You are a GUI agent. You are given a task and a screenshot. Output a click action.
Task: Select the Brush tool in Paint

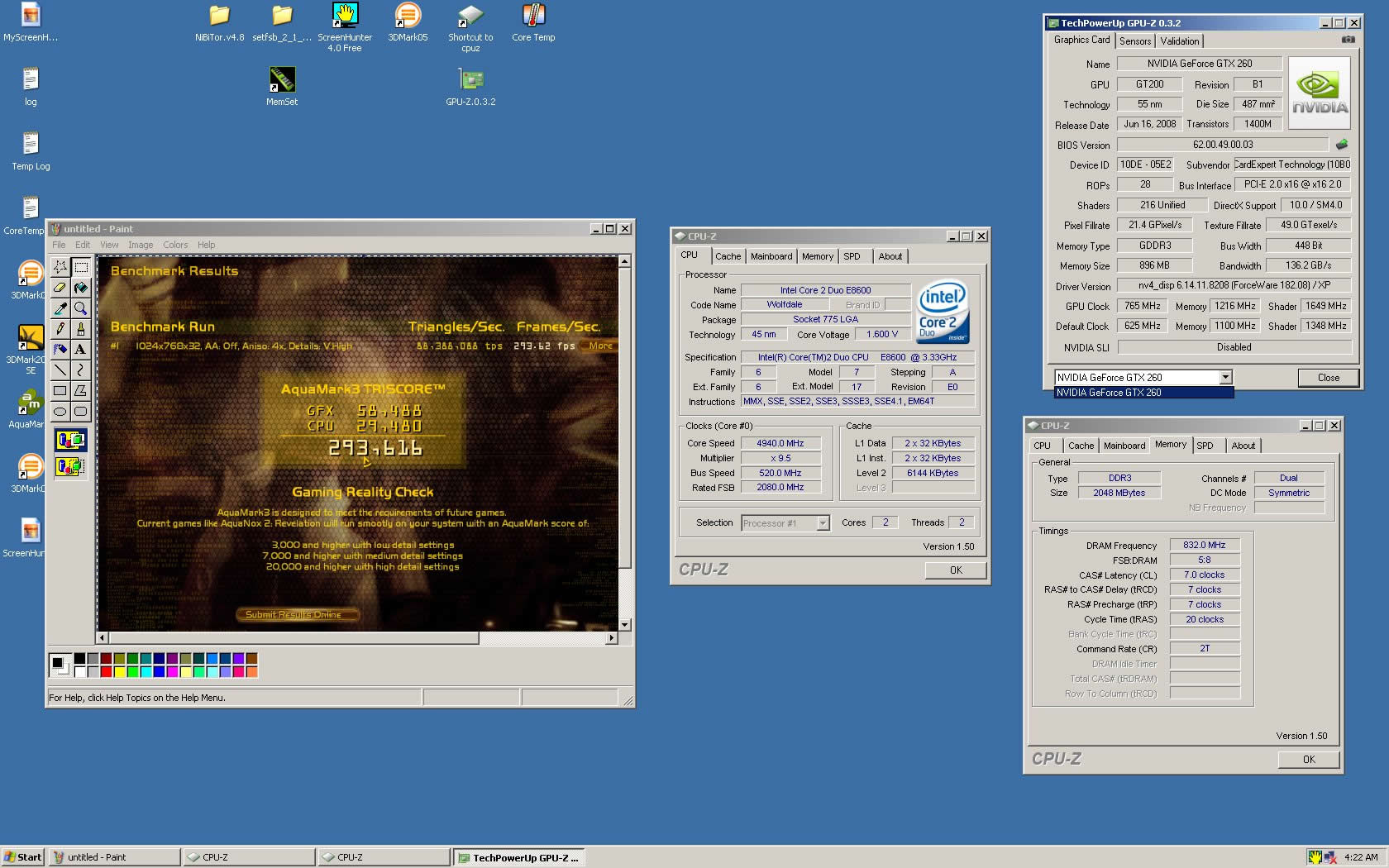[81, 329]
